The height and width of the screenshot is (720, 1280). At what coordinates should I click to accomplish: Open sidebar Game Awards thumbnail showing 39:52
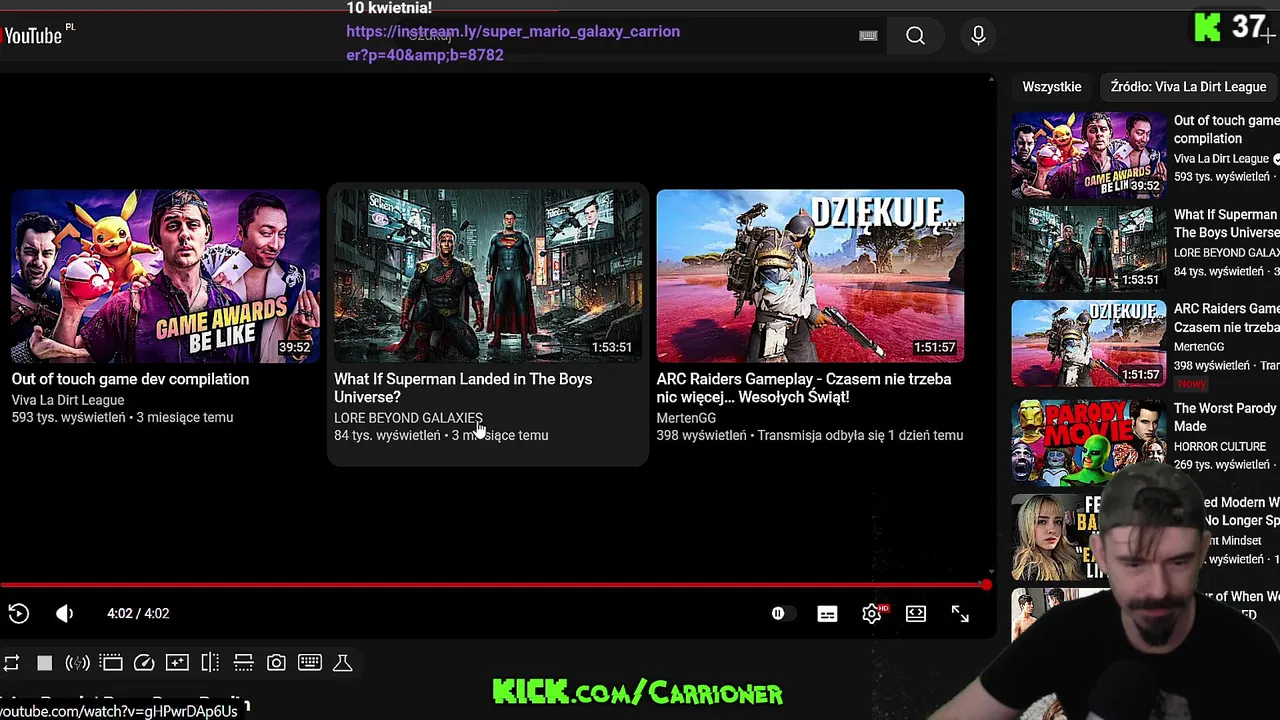[x=1088, y=155]
